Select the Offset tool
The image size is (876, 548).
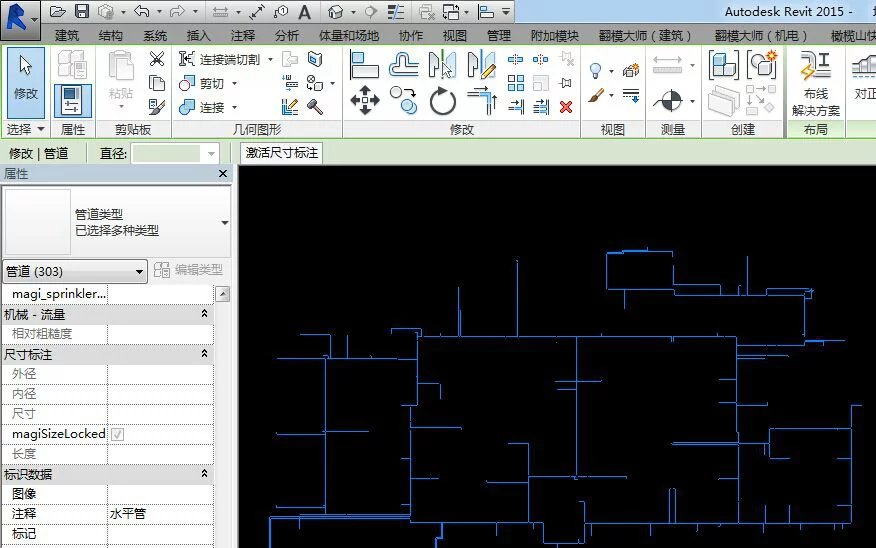click(403, 64)
